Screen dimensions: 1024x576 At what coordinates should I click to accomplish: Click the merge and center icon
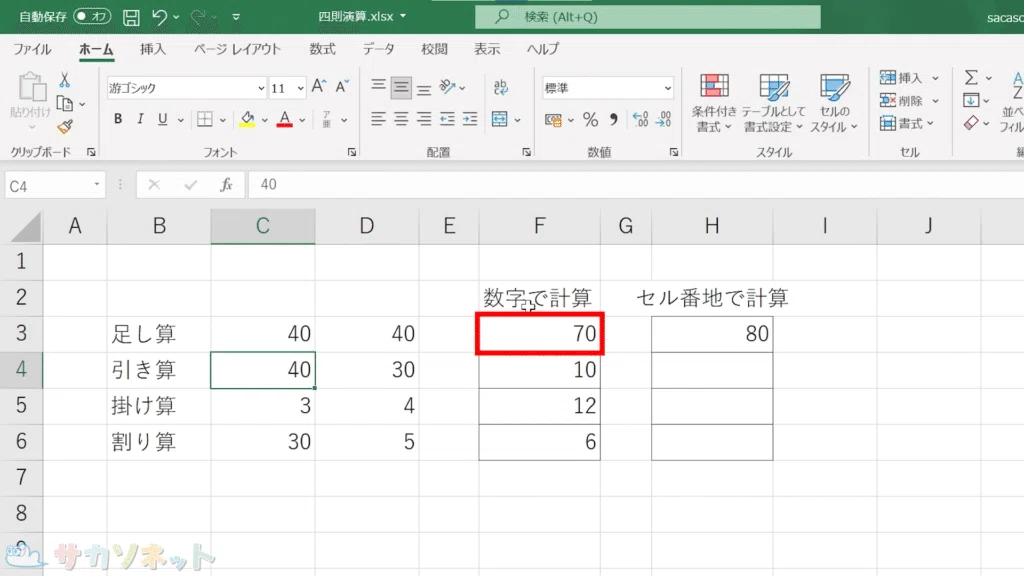click(500, 119)
